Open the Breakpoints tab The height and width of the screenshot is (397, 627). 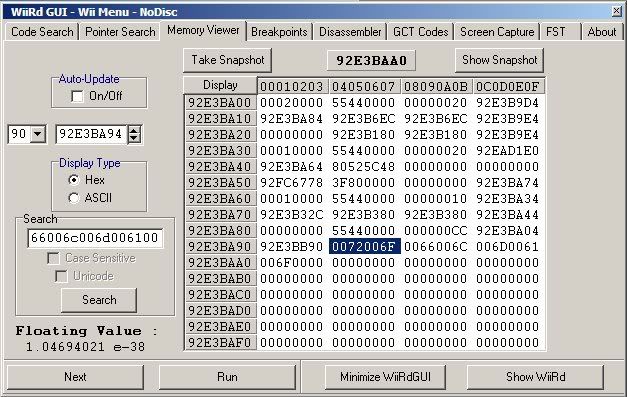[279, 32]
